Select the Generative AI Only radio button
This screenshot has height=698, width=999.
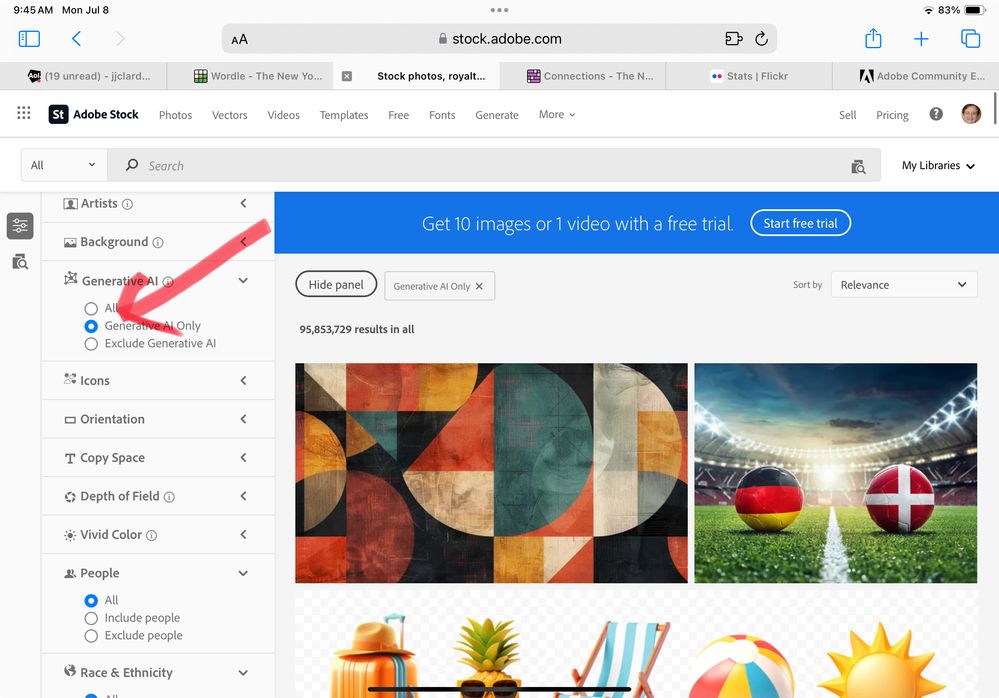coord(91,326)
